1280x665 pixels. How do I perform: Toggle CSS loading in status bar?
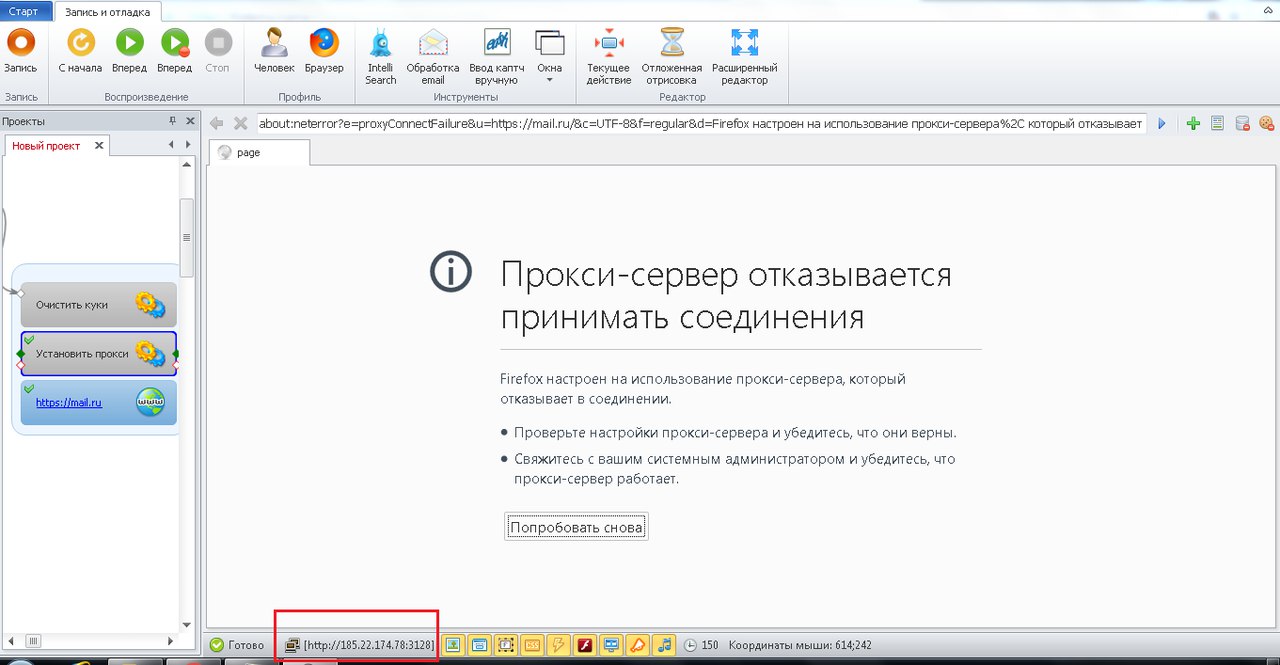click(x=532, y=645)
